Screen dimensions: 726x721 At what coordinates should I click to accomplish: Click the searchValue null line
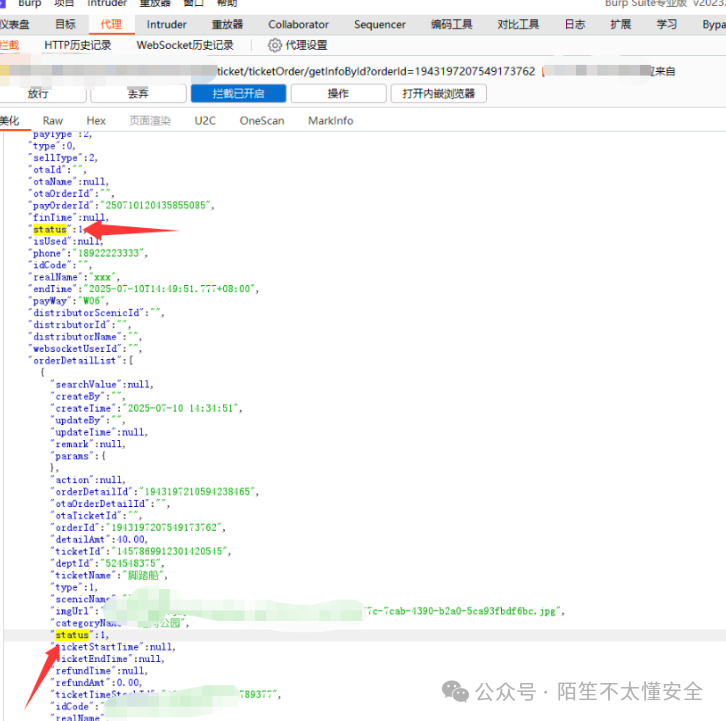click(103, 384)
